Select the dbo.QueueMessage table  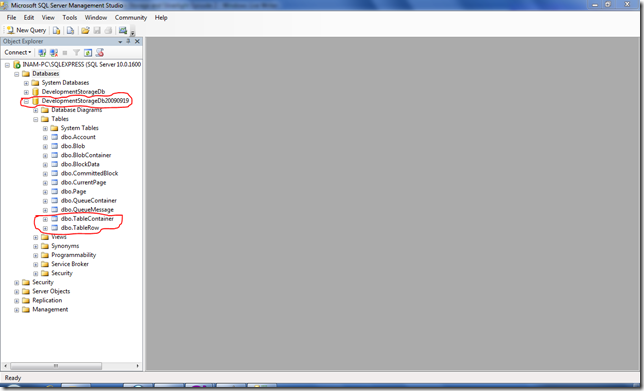(87, 209)
